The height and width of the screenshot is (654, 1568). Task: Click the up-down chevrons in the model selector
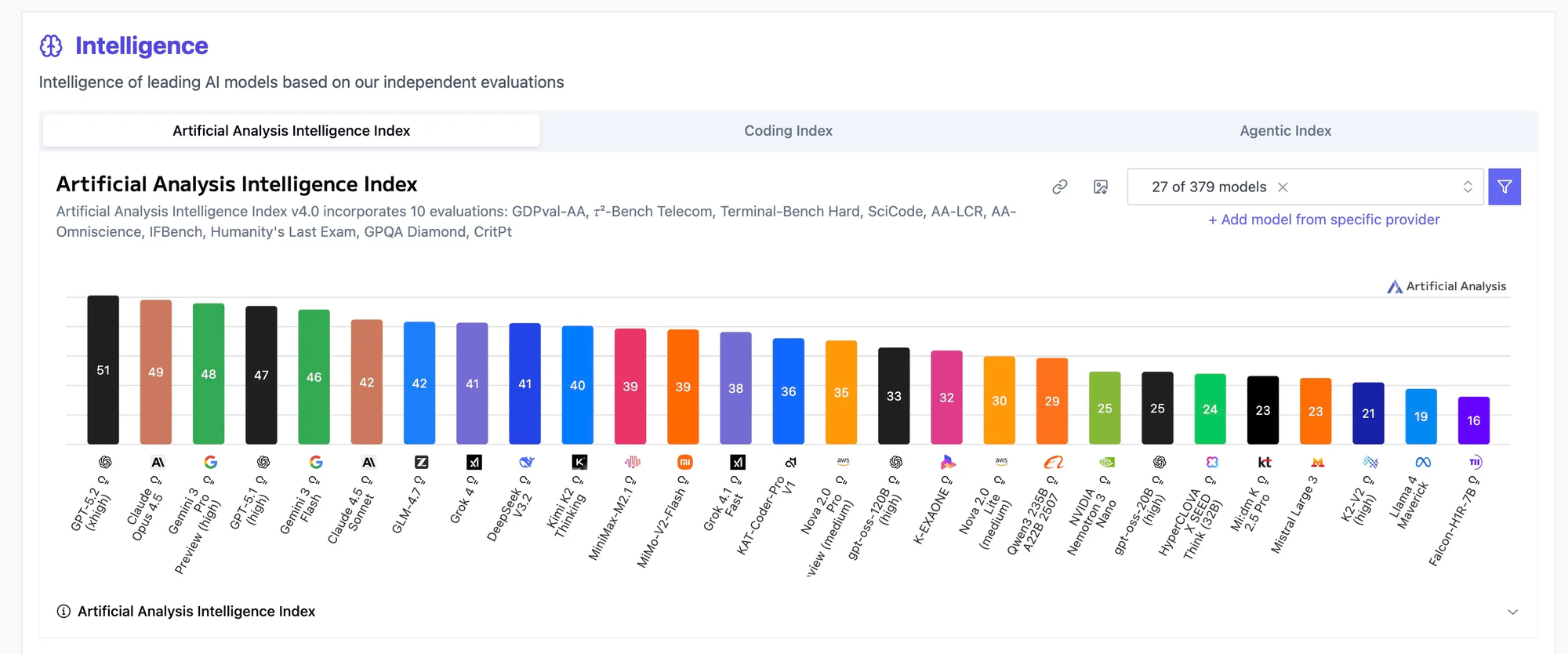pyautogui.click(x=1468, y=187)
